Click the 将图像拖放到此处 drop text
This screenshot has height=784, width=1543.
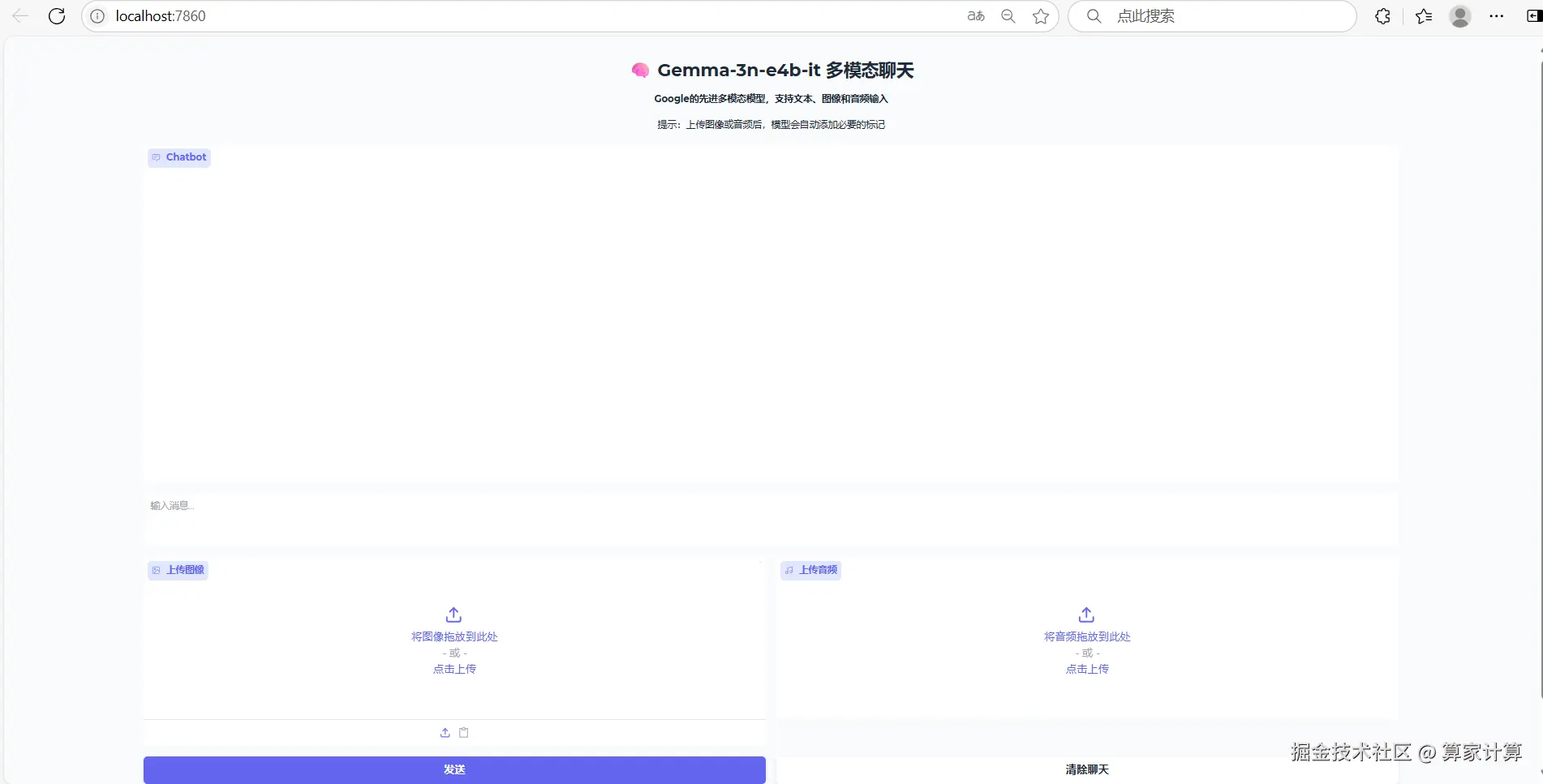point(454,636)
